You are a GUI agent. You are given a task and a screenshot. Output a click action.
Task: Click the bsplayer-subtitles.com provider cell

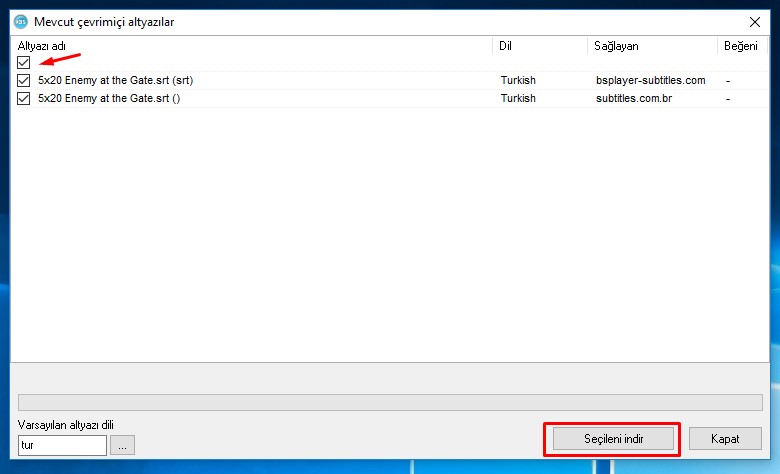coord(650,80)
